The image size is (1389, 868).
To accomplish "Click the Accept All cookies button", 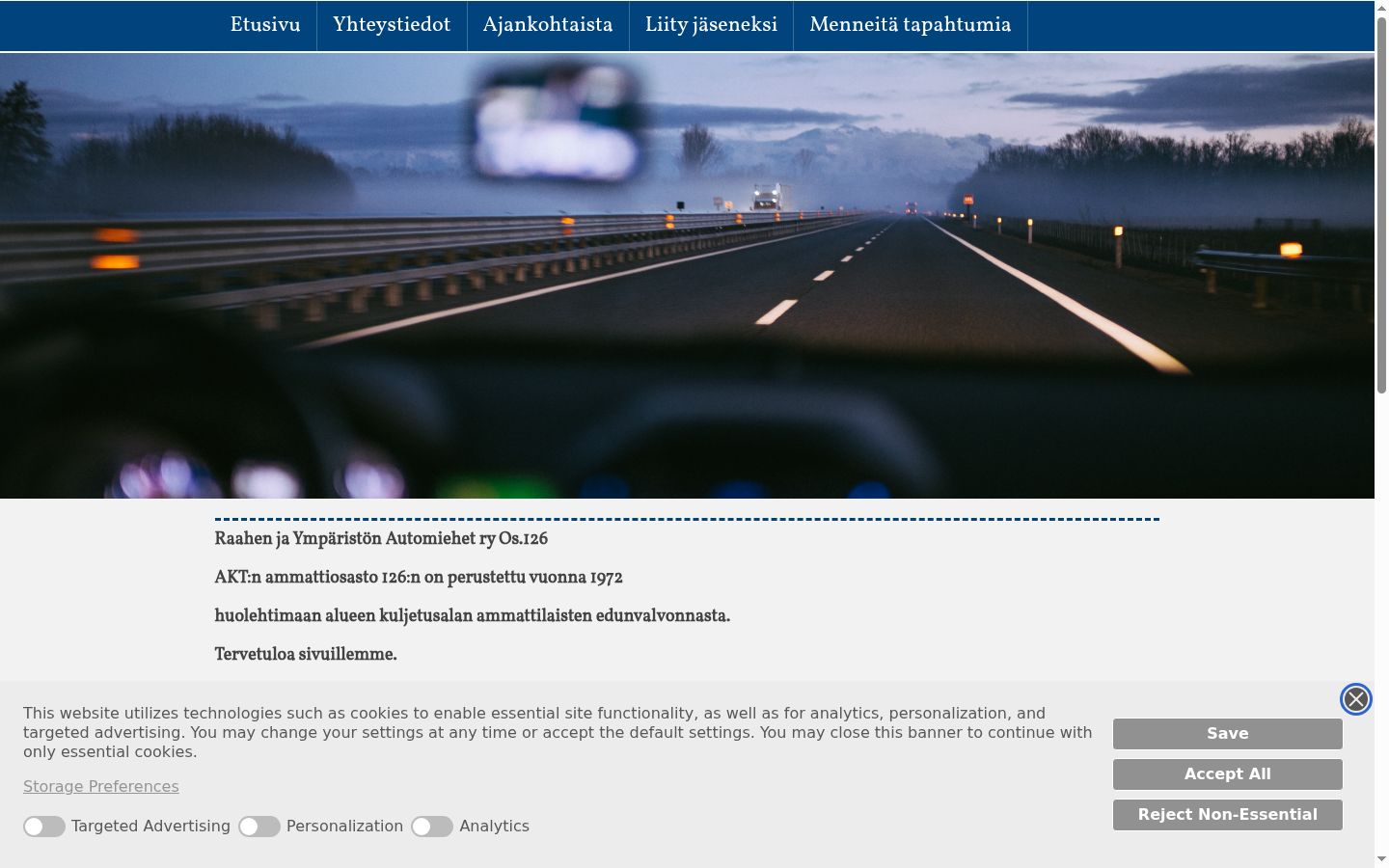I will pos(1227,774).
